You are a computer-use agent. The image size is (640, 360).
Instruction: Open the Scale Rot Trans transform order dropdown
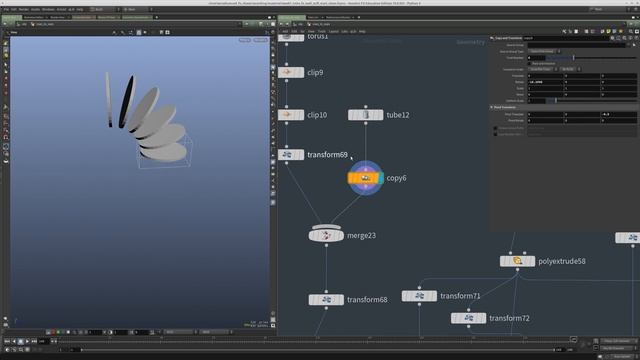pos(543,69)
